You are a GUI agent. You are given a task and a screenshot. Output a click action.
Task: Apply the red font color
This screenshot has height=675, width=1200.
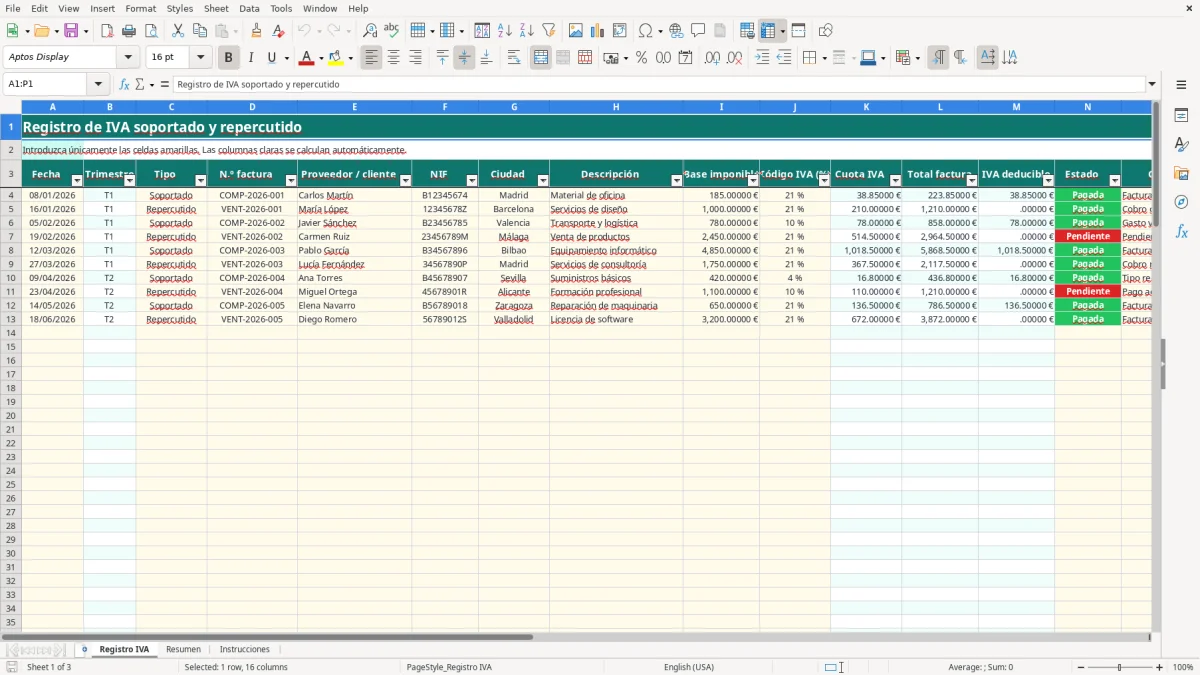307,58
